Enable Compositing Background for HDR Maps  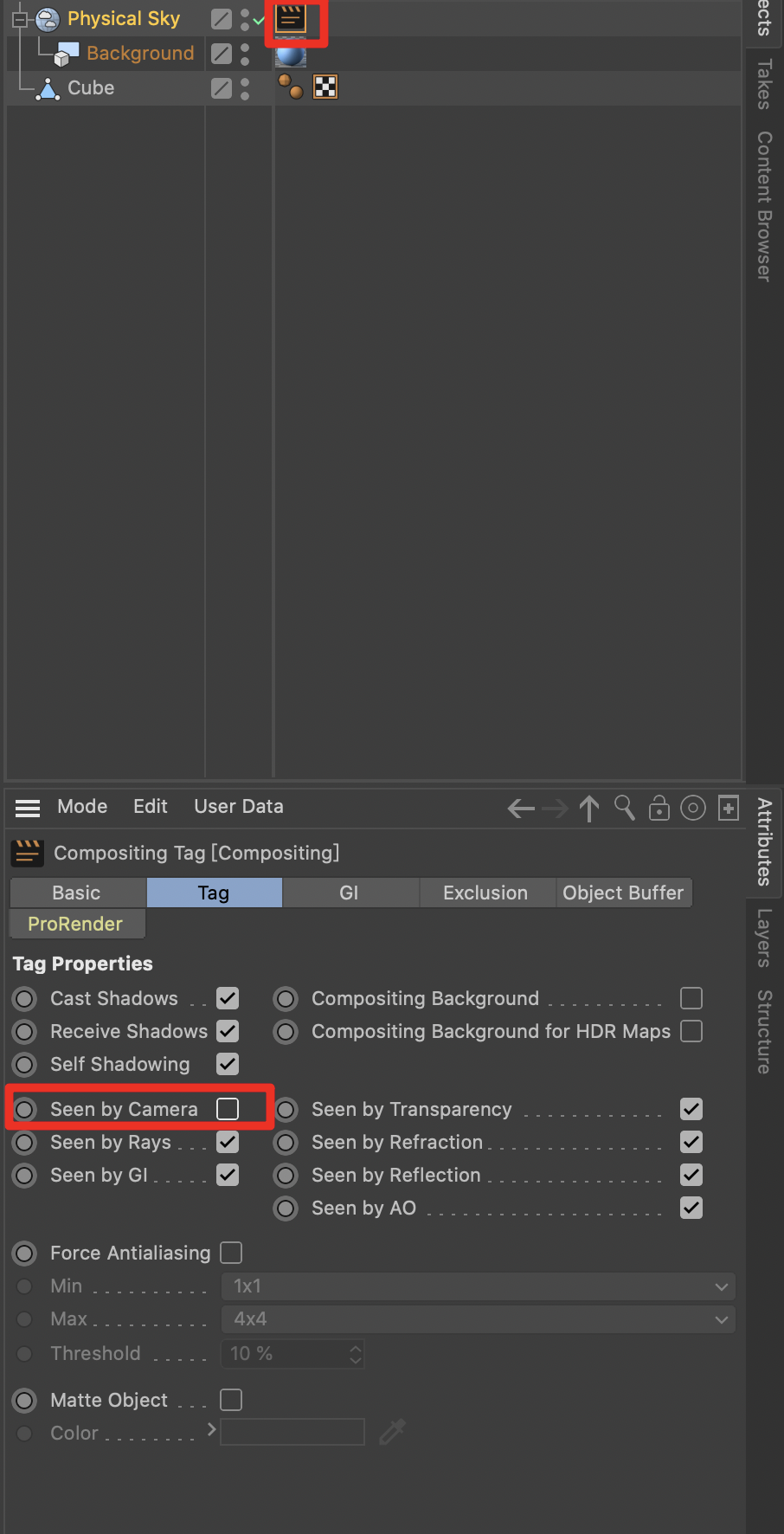(691, 1031)
